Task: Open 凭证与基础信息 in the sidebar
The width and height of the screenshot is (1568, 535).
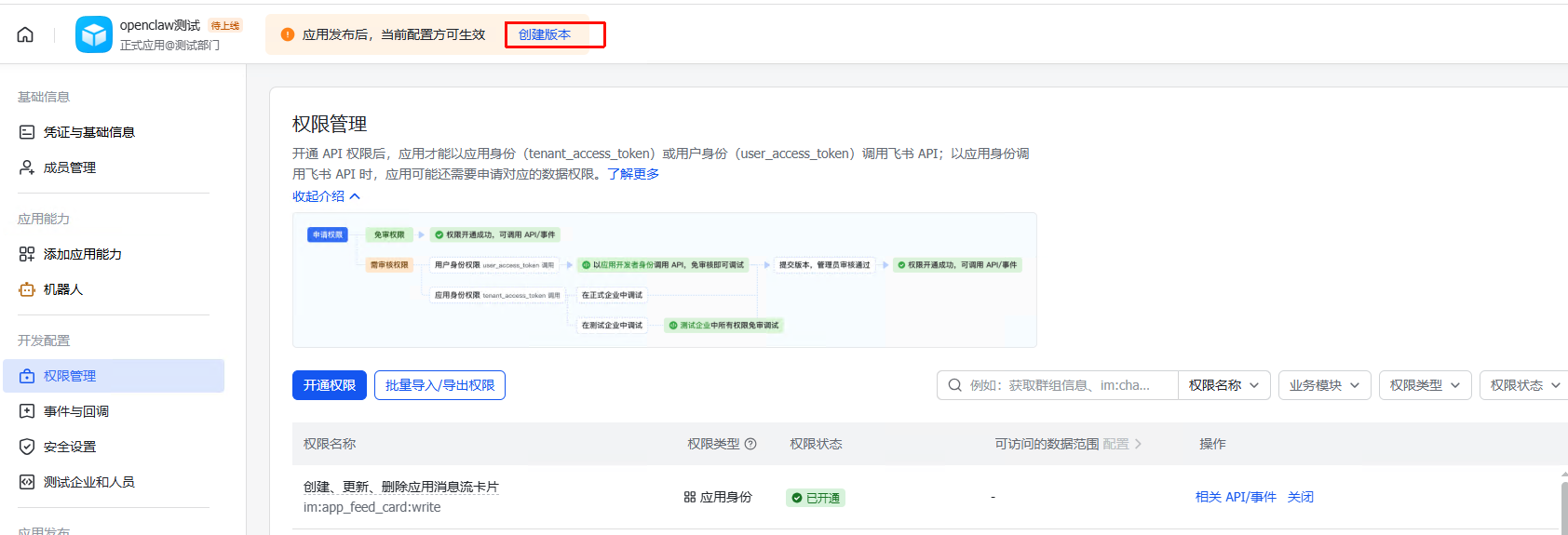Action: (88, 132)
